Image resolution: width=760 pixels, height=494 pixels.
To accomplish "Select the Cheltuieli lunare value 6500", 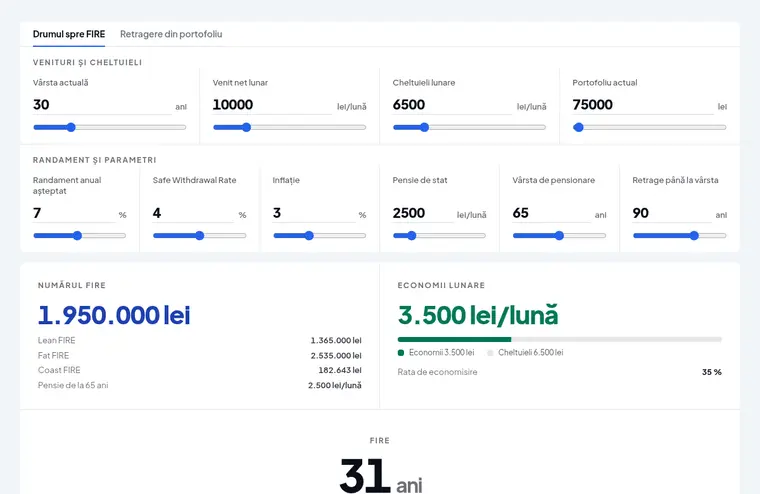I will (452, 105).
